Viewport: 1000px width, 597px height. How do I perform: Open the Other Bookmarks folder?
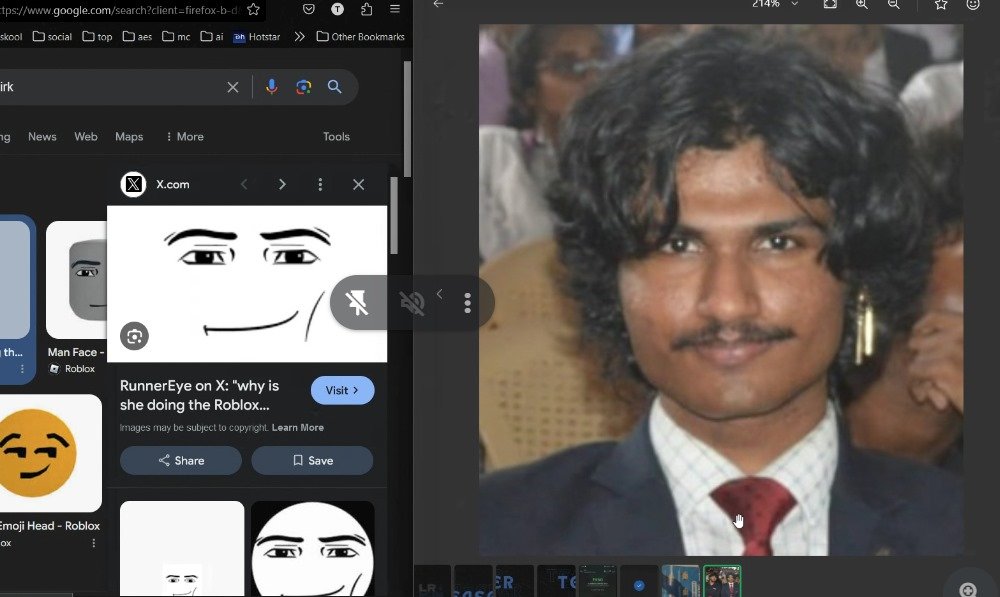pyautogui.click(x=360, y=36)
